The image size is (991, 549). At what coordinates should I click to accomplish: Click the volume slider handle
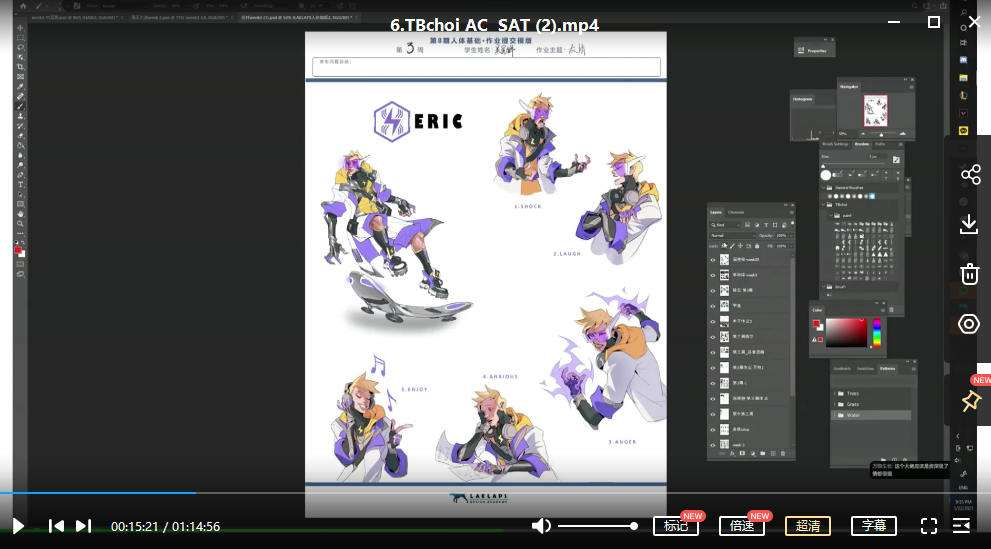click(x=634, y=526)
